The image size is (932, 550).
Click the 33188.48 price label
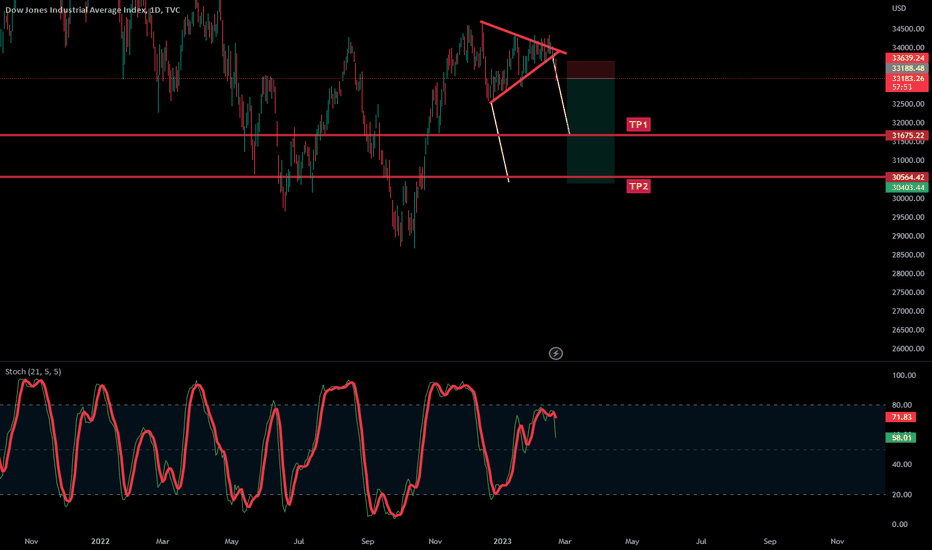coord(907,68)
